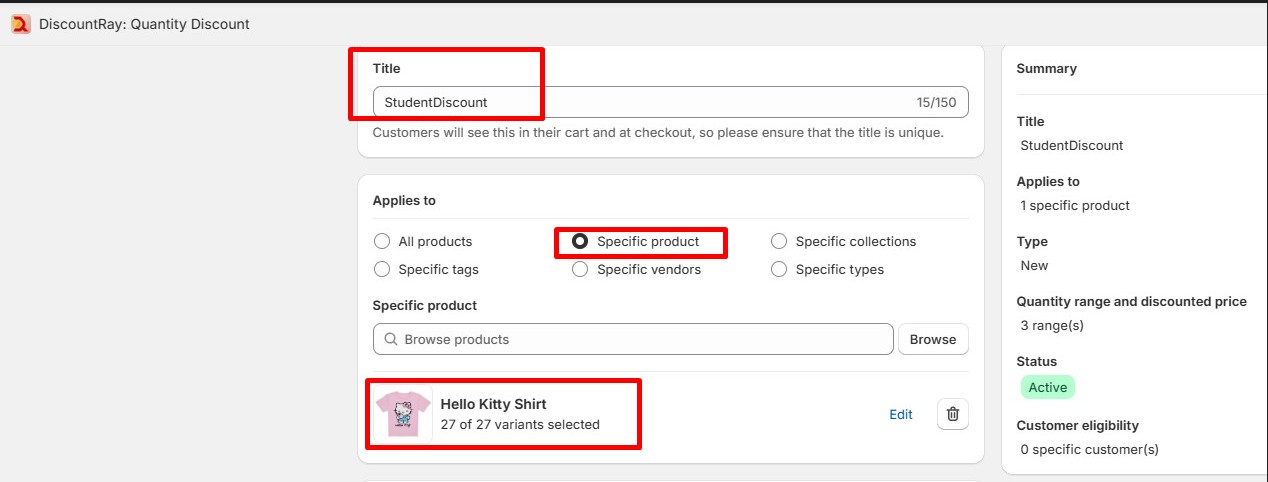Click the Hello Kitty Shirt product name
The width and height of the screenshot is (1268, 482).
[493, 404]
